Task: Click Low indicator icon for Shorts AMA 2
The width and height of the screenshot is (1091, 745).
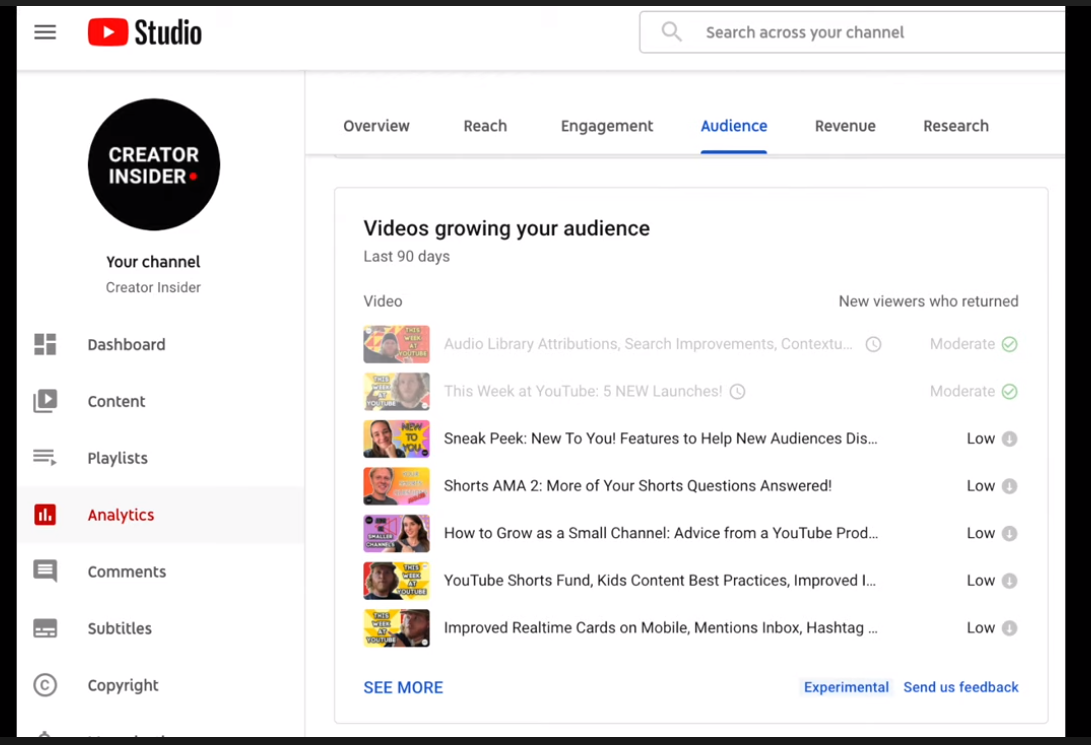Action: point(1010,486)
